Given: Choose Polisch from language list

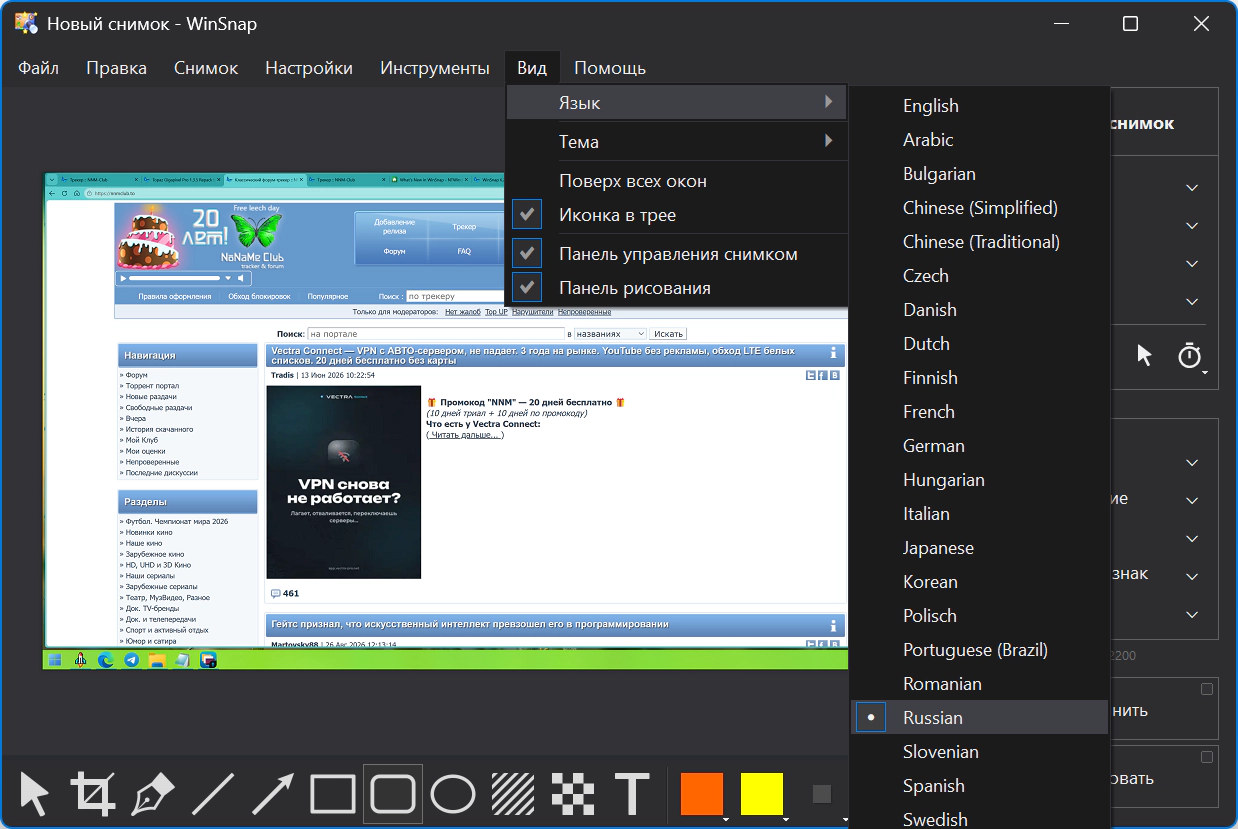Looking at the screenshot, I should tap(979, 616).
